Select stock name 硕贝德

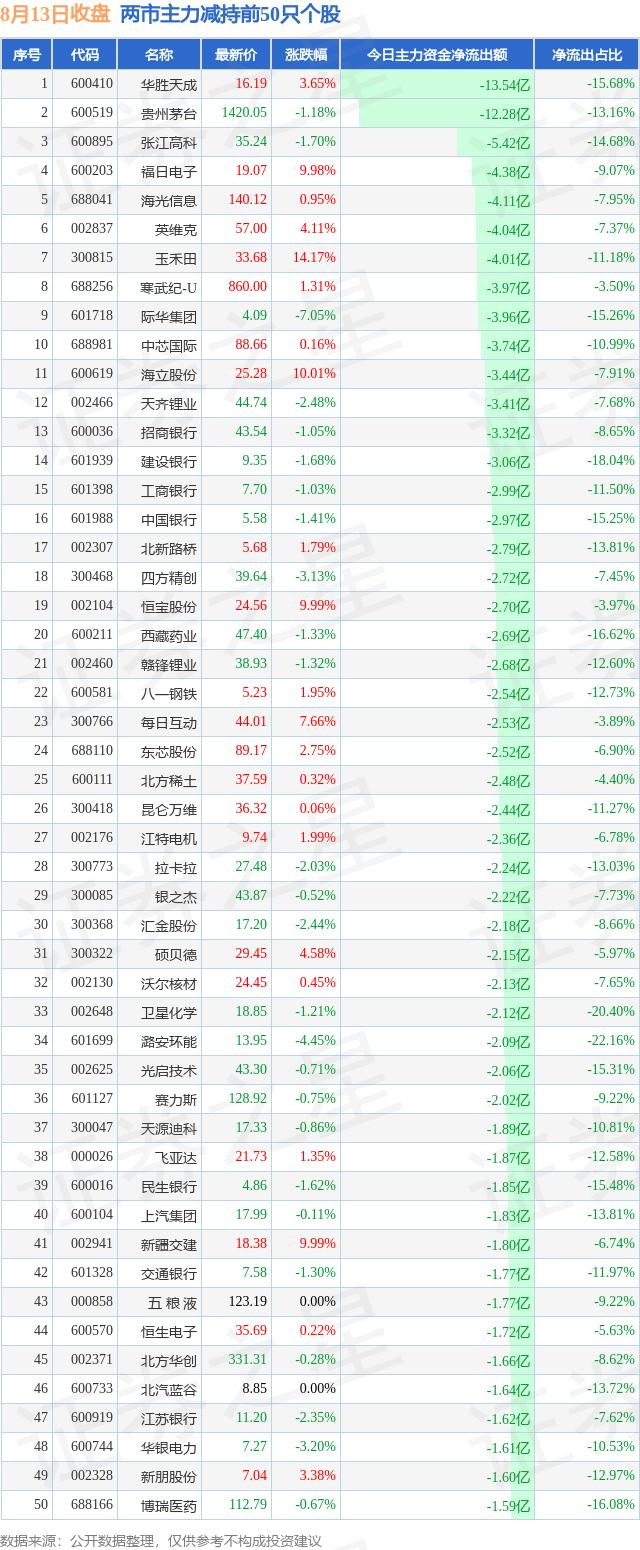pyautogui.click(x=176, y=954)
